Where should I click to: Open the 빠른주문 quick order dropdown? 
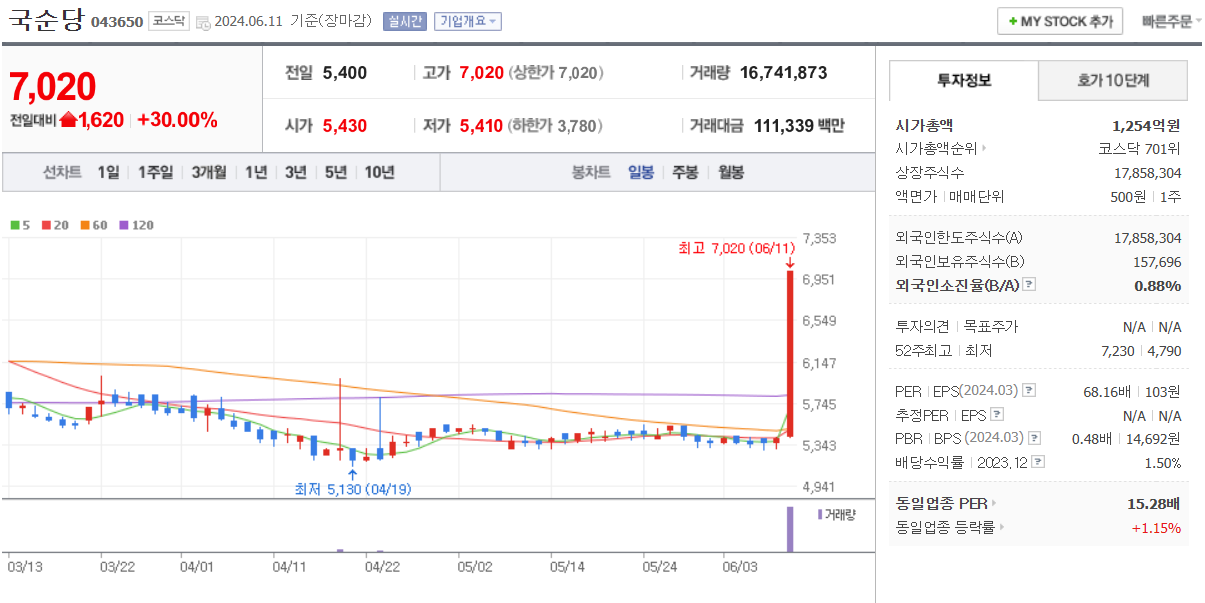pos(1171,21)
